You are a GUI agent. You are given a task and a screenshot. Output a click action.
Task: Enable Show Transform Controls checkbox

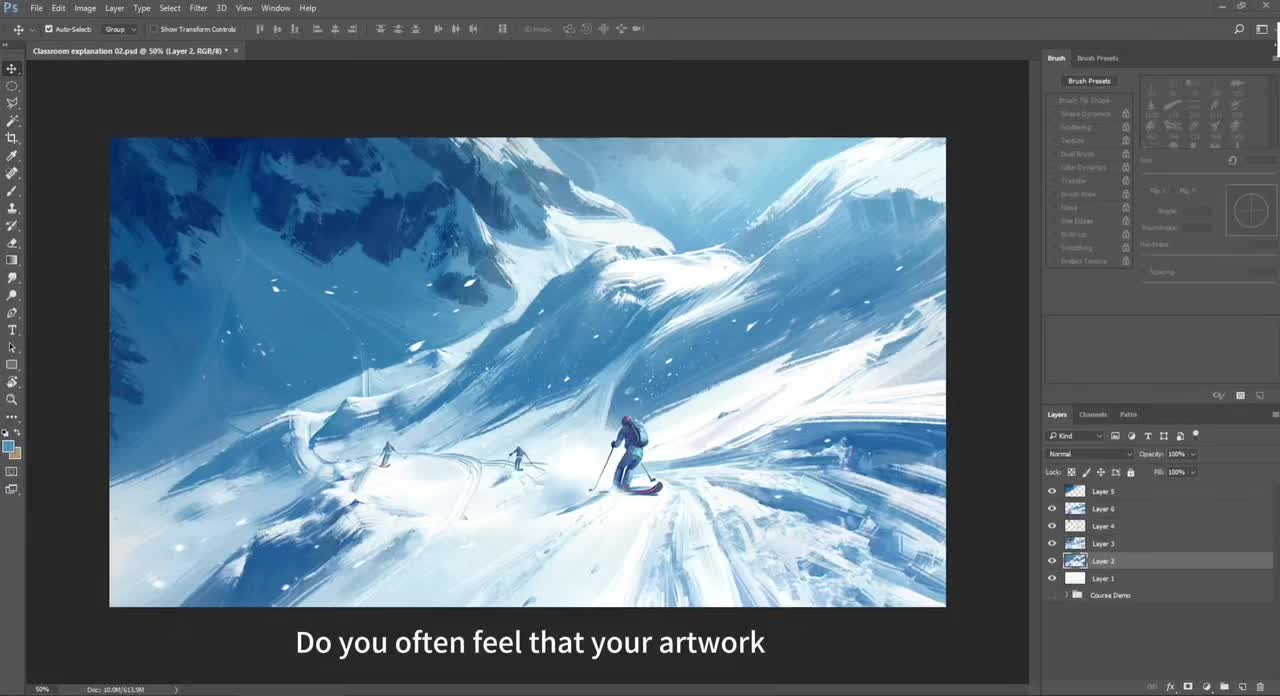[154, 29]
